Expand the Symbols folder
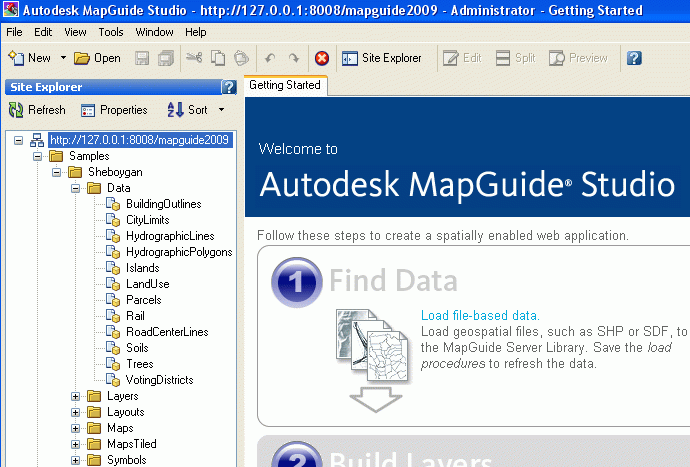The height and width of the screenshot is (467, 690). pyautogui.click(x=75, y=460)
